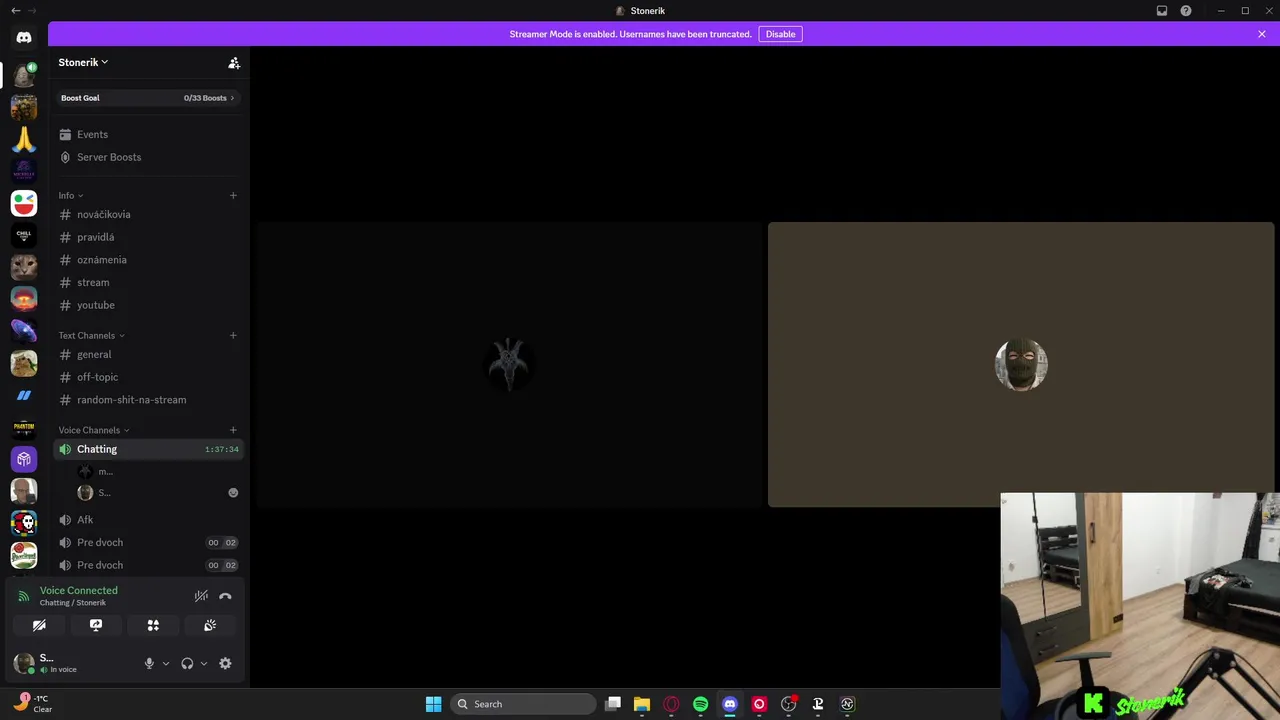
Task: Open the blue double-slash server icon
Action: (24, 395)
